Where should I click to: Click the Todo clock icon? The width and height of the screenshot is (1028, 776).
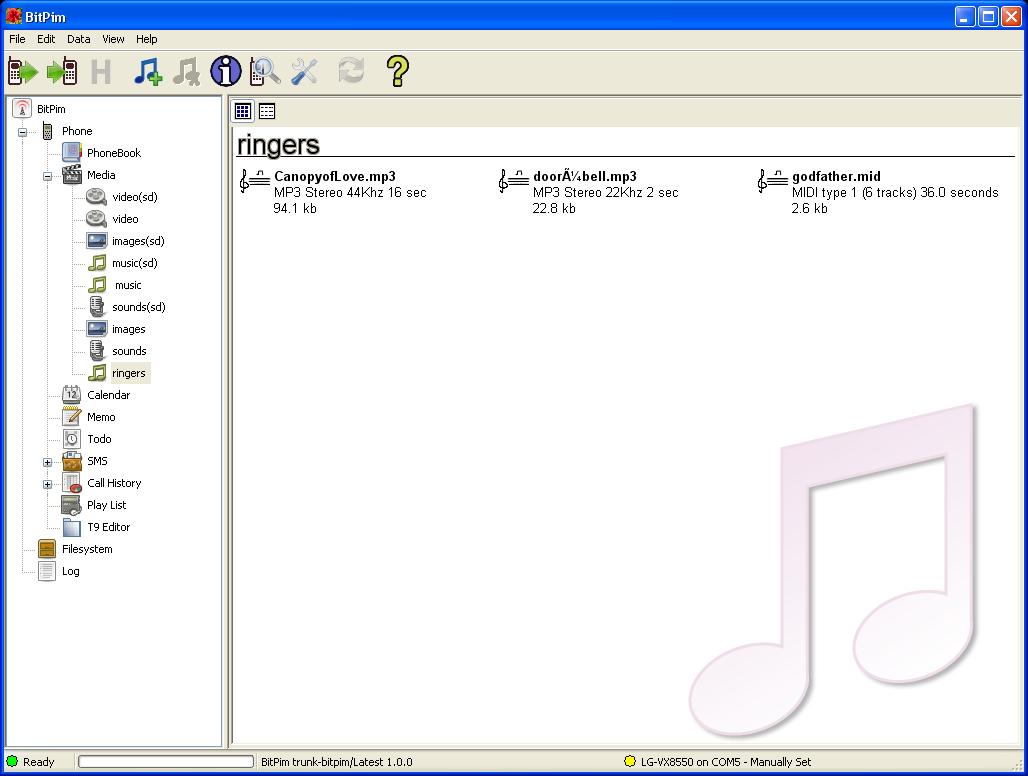click(x=71, y=438)
